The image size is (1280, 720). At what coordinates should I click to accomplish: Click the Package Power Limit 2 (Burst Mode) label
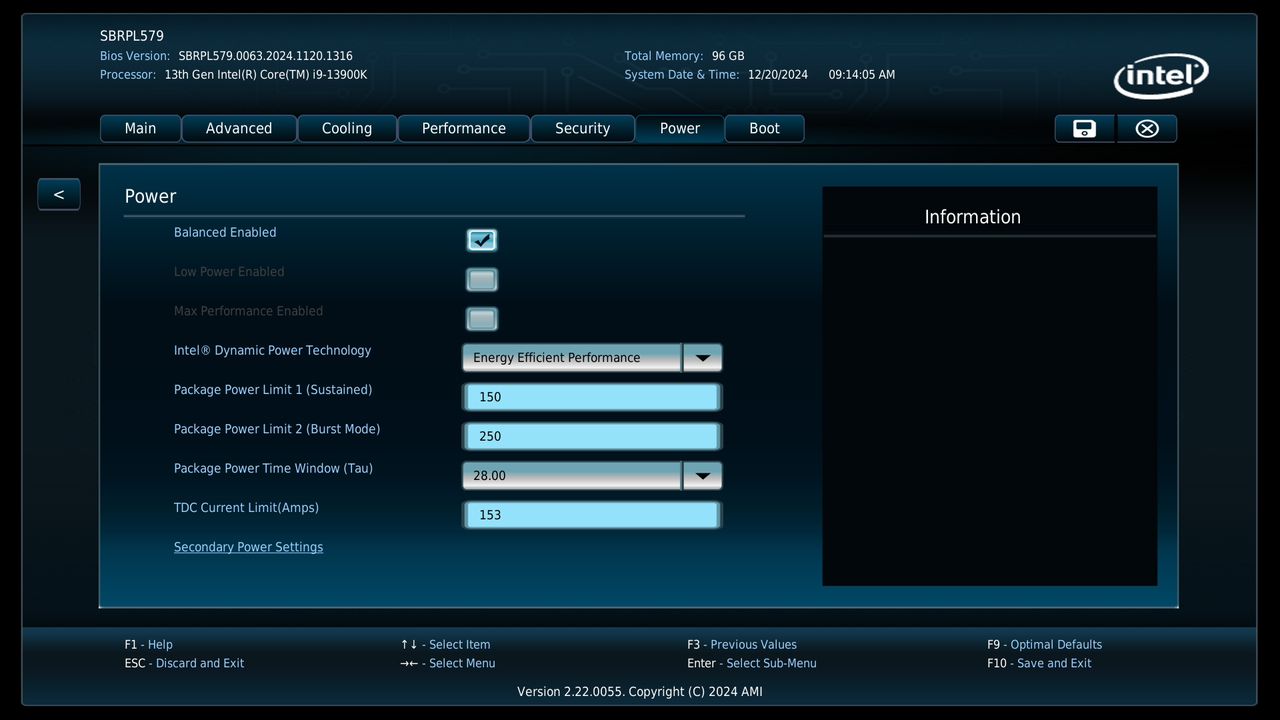(277, 429)
